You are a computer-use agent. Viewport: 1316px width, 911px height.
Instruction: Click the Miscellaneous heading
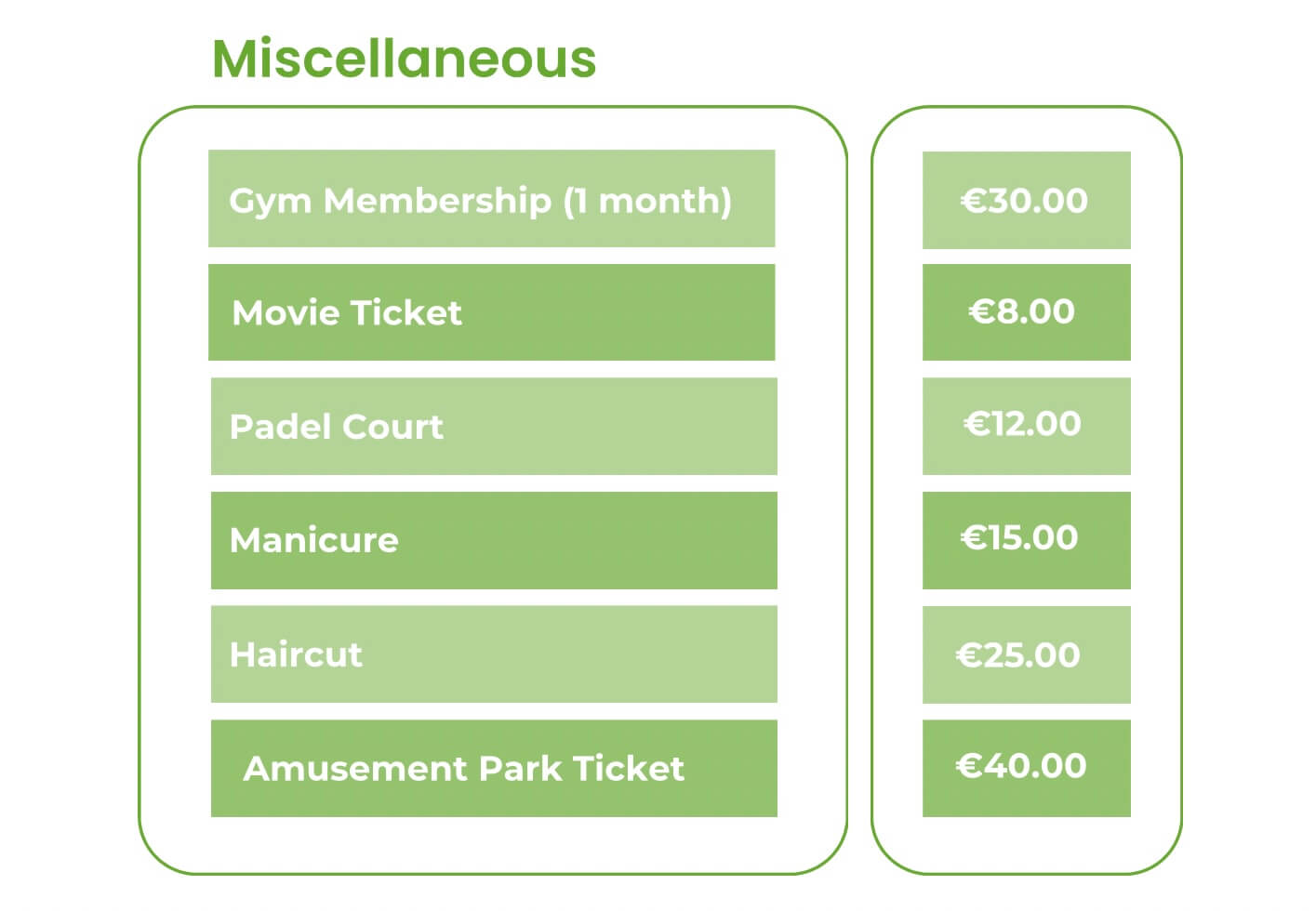tap(404, 58)
